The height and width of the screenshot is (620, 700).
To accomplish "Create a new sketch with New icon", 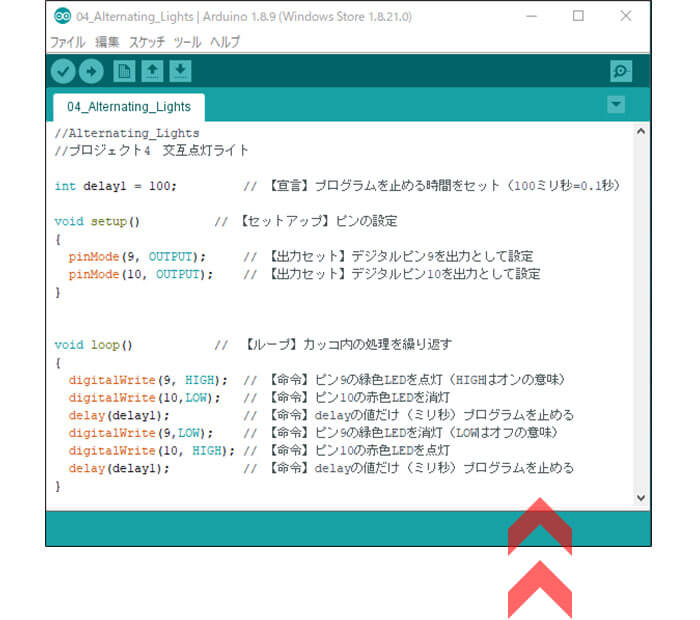I will coord(124,71).
